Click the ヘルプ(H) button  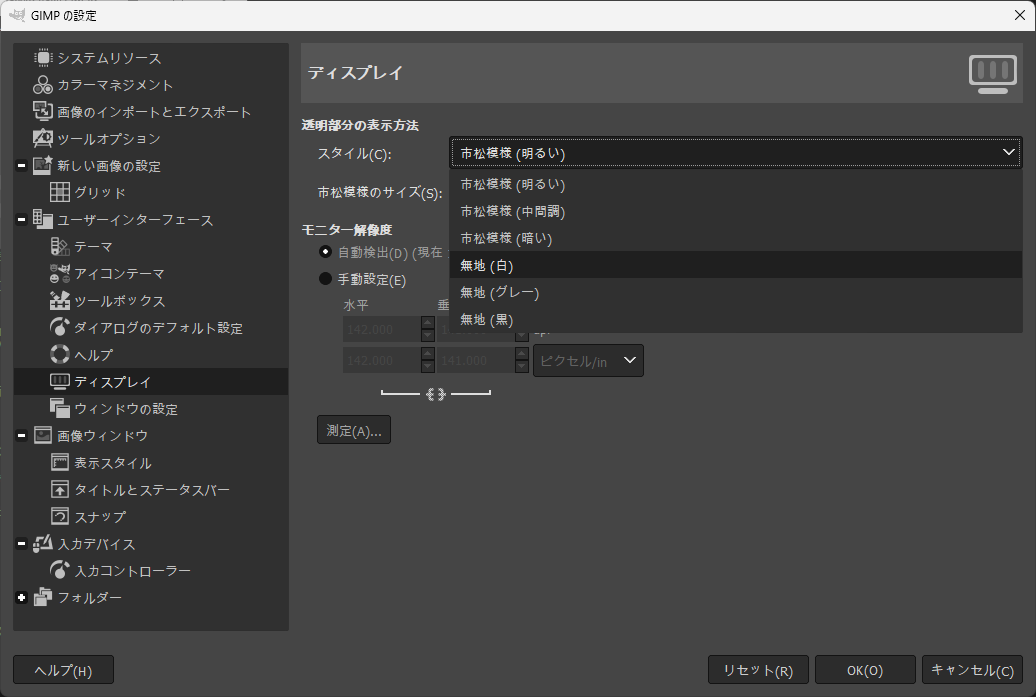pos(63,670)
